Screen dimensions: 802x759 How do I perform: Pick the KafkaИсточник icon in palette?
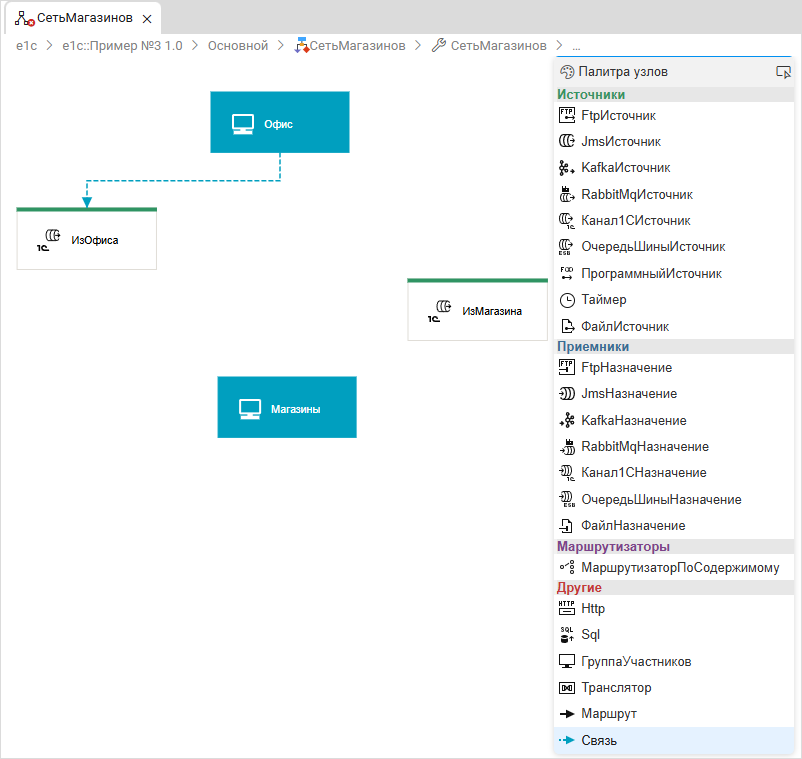coord(566,168)
